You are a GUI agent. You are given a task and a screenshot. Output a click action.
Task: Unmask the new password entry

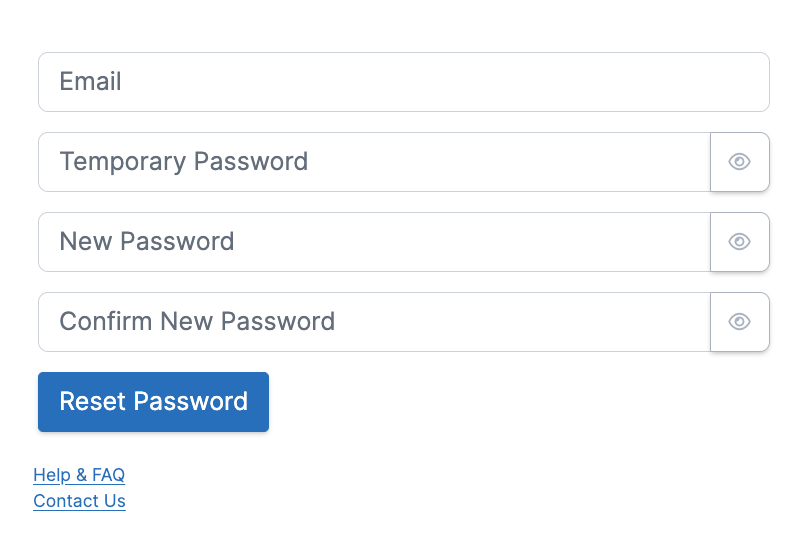point(739,242)
